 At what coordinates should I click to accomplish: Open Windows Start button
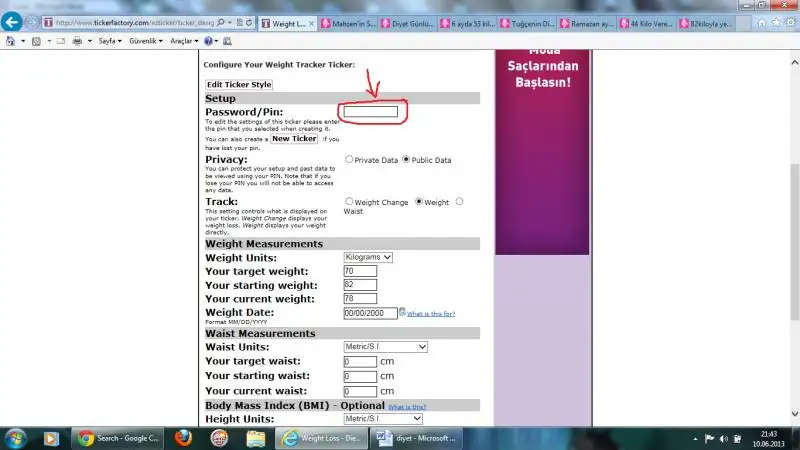pyautogui.click(x=16, y=437)
